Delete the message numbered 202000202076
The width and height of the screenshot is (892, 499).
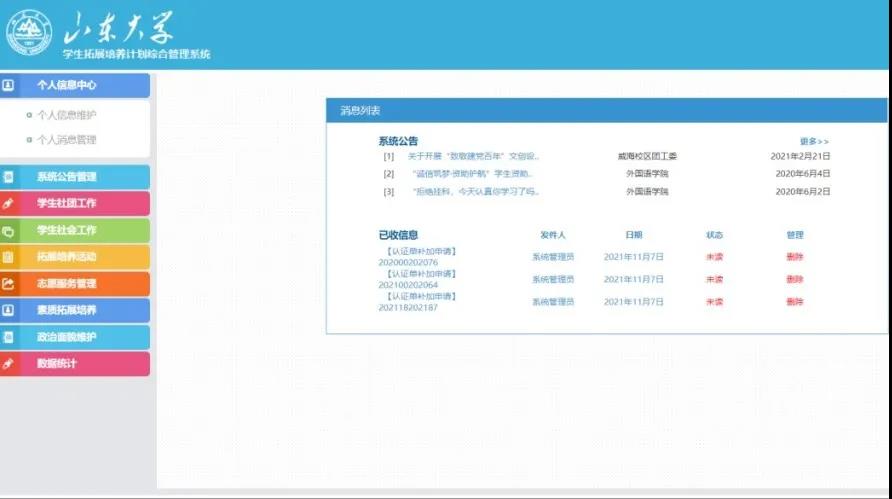coord(795,257)
